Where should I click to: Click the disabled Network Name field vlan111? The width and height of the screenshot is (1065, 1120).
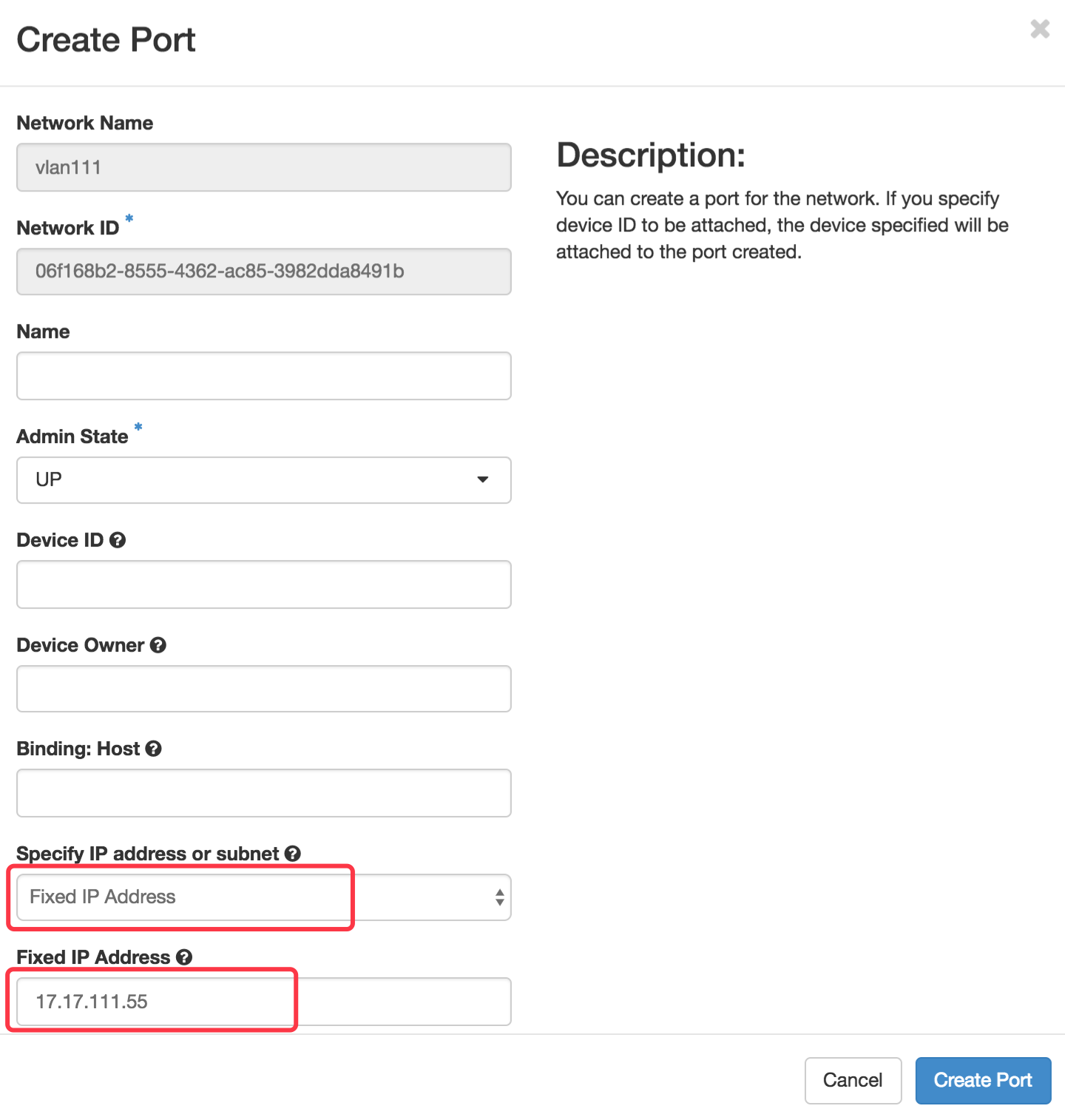point(263,167)
